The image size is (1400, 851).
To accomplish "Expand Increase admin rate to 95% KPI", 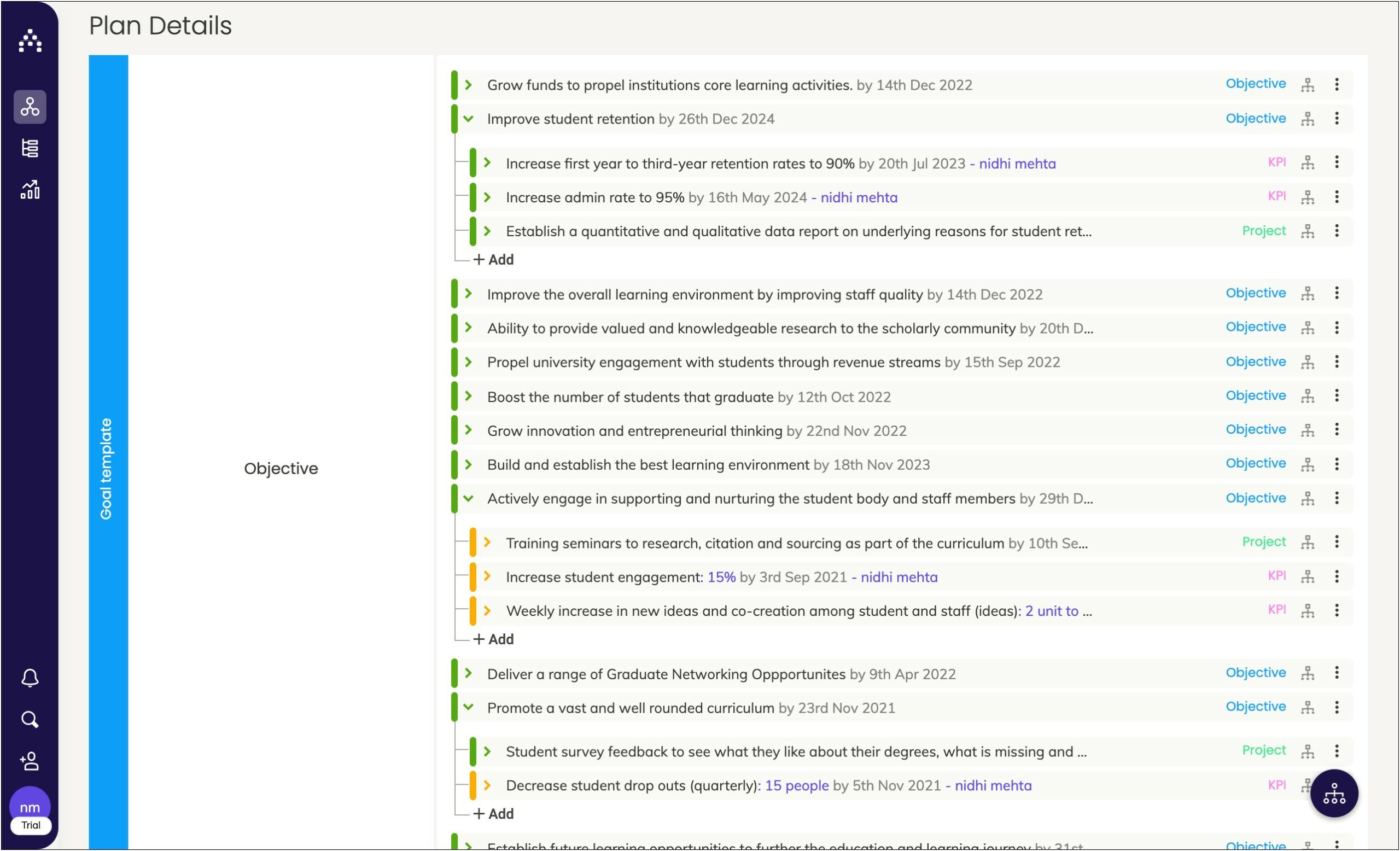I will pos(487,197).
